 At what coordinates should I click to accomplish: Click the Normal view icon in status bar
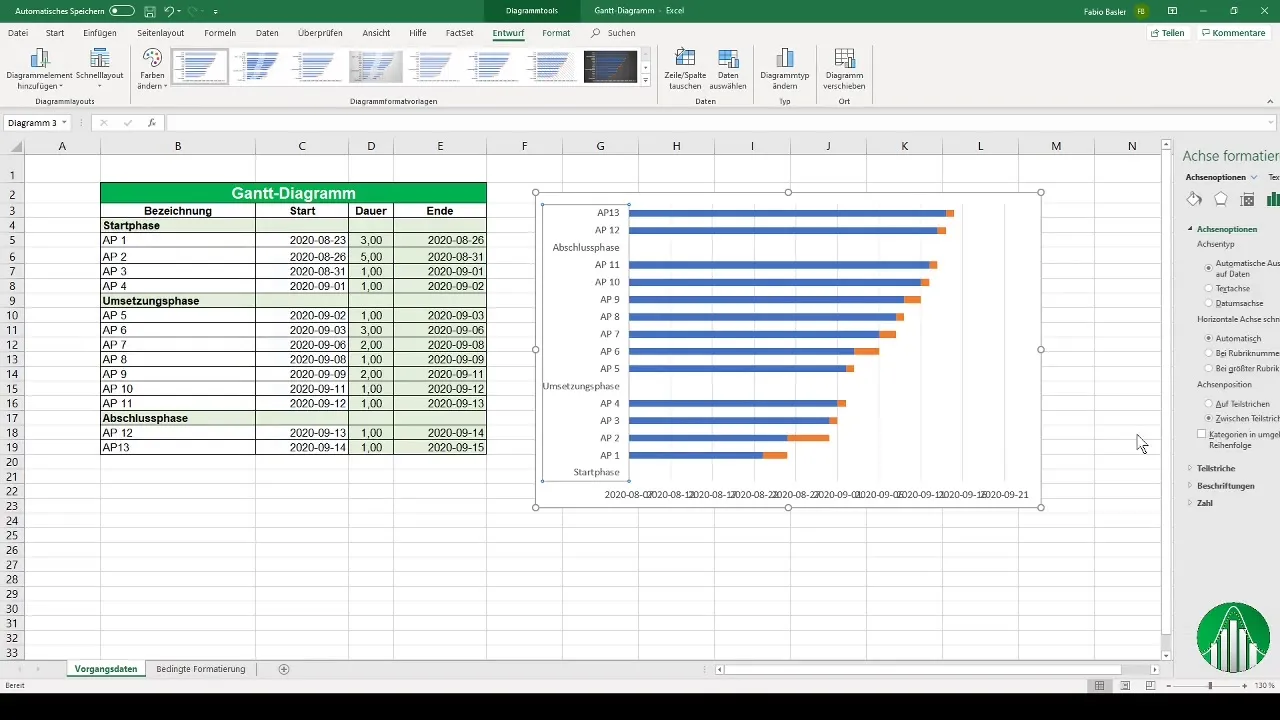[1099, 686]
